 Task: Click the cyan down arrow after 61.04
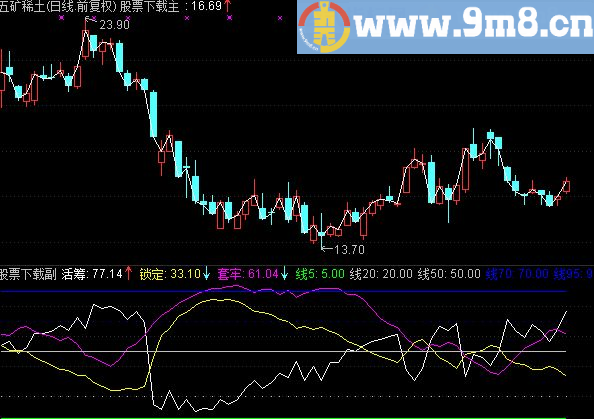284,274
